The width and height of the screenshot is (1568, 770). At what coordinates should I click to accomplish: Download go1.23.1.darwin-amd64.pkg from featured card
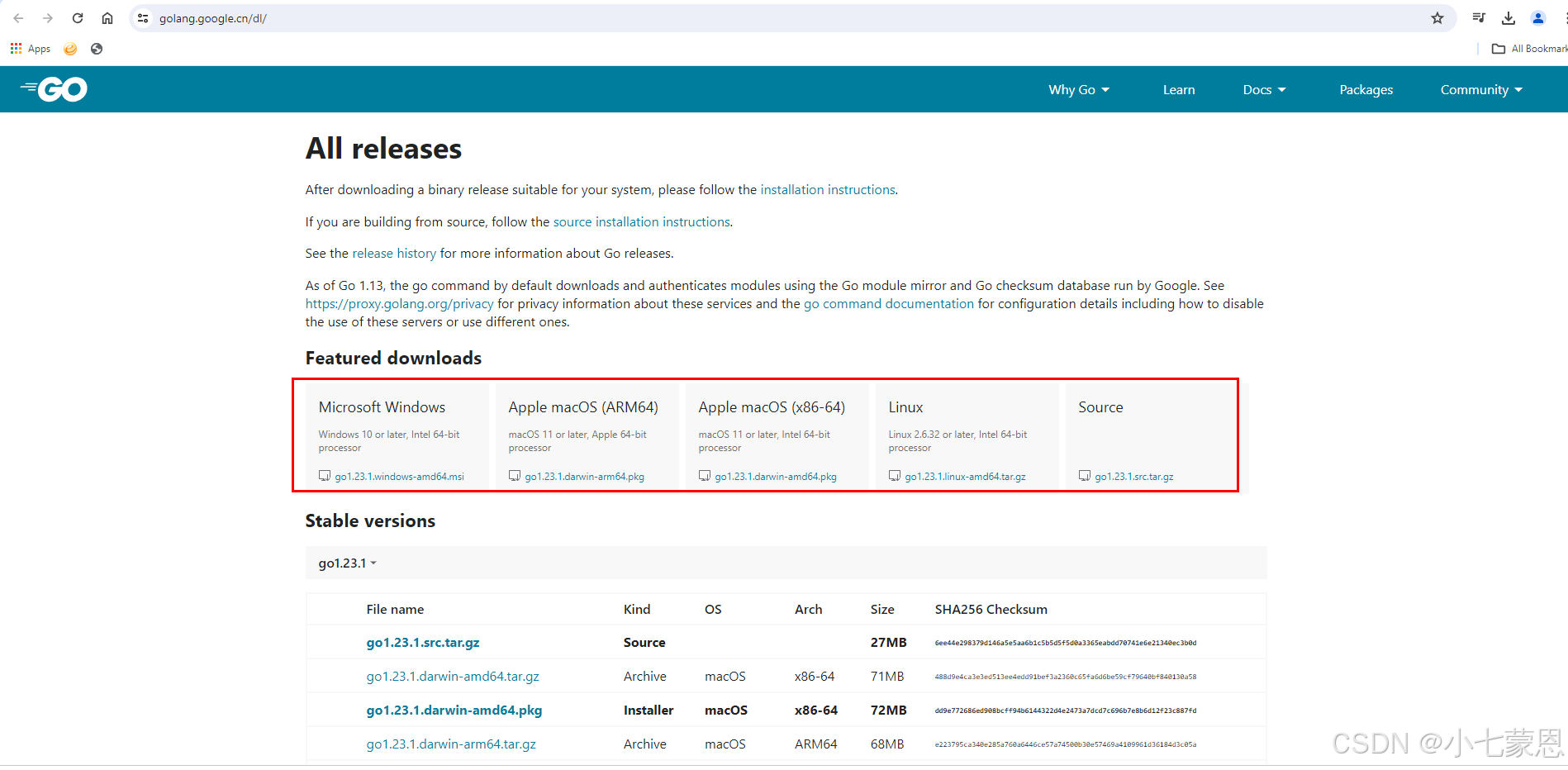coord(776,477)
